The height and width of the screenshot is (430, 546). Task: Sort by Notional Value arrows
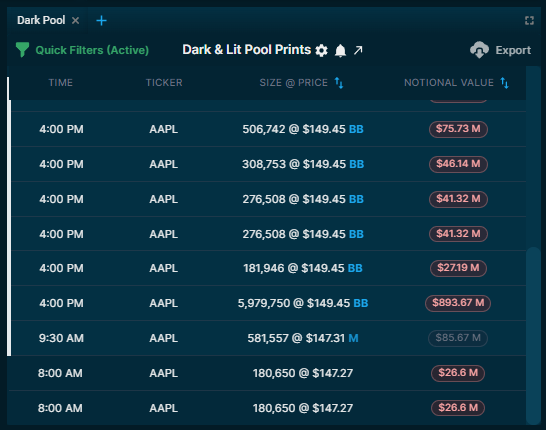505,83
